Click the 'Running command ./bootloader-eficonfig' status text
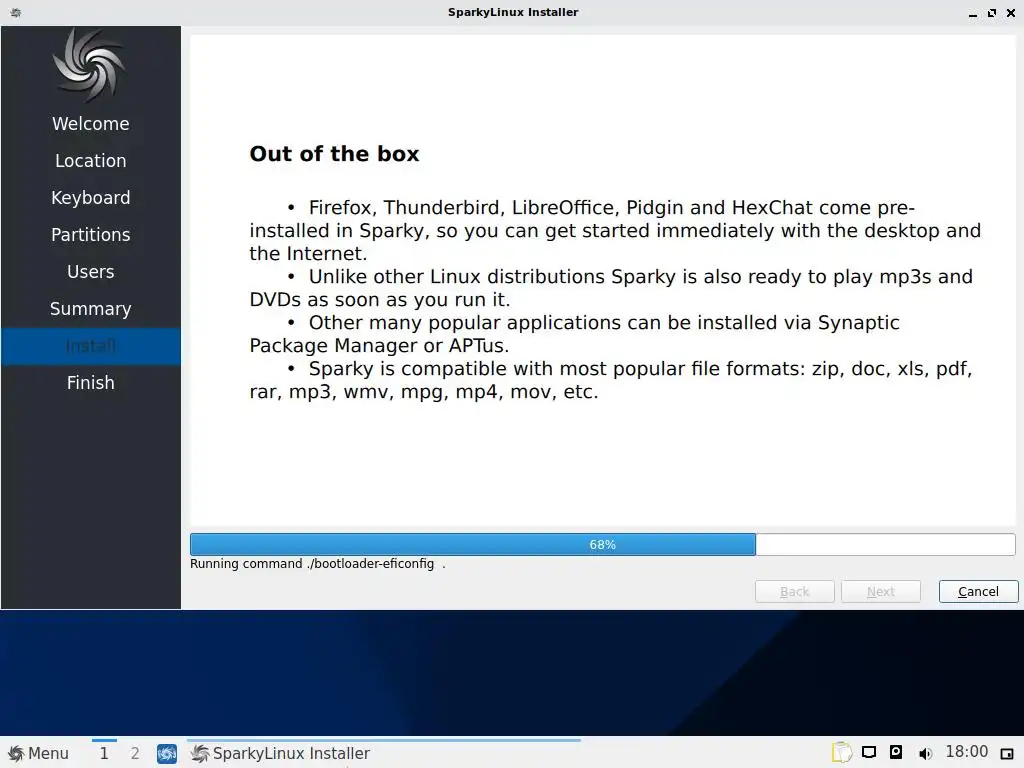Viewport: 1024px width, 768px height. click(317, 564)
